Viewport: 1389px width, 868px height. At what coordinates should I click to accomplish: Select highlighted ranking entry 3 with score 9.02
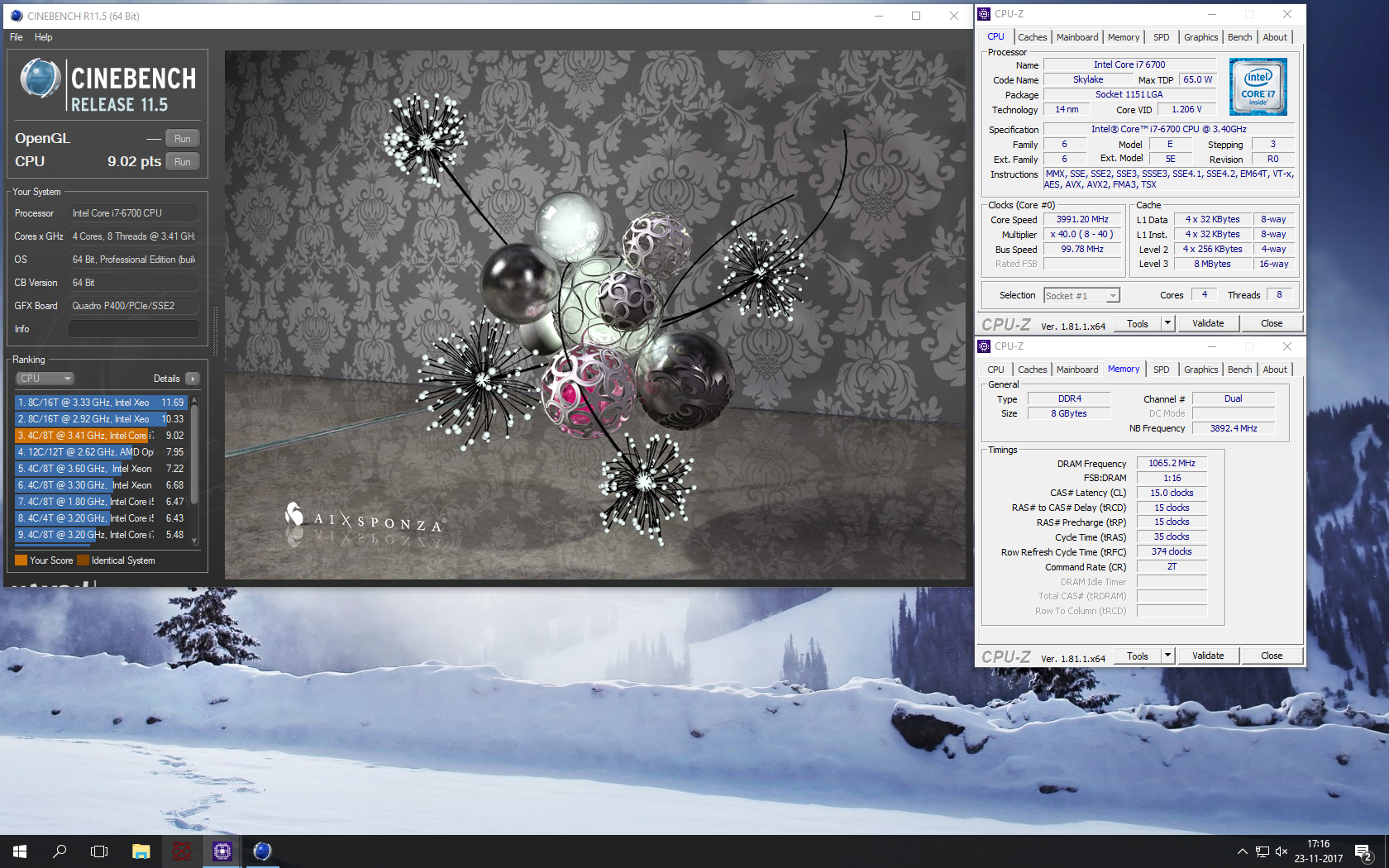[x=101, y=436]
